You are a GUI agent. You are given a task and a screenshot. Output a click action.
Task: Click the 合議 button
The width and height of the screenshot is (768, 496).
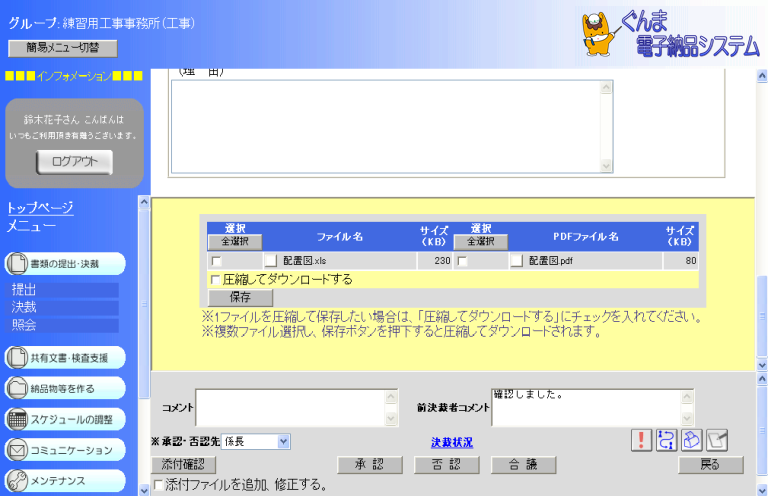[524, 465]
